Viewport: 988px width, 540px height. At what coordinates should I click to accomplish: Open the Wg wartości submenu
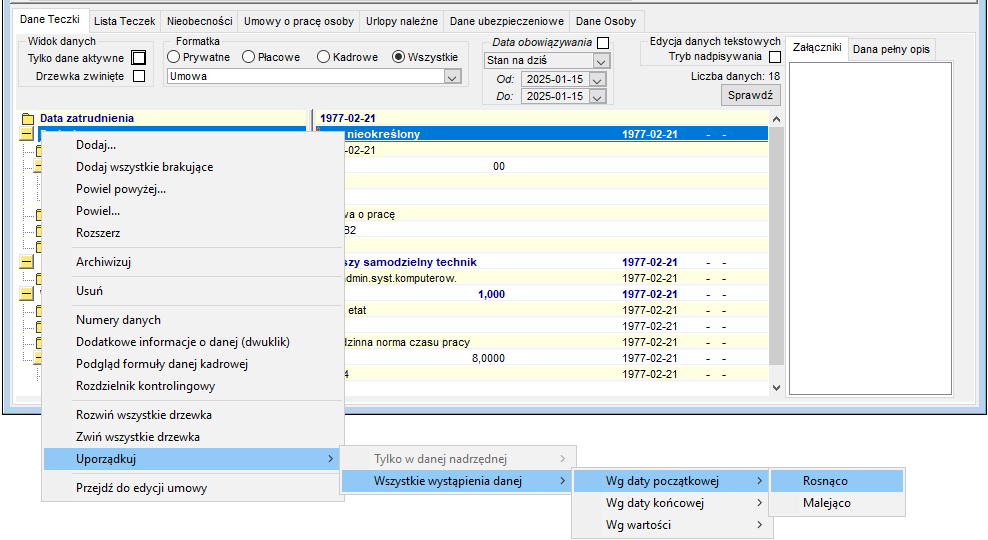[672, 526]
